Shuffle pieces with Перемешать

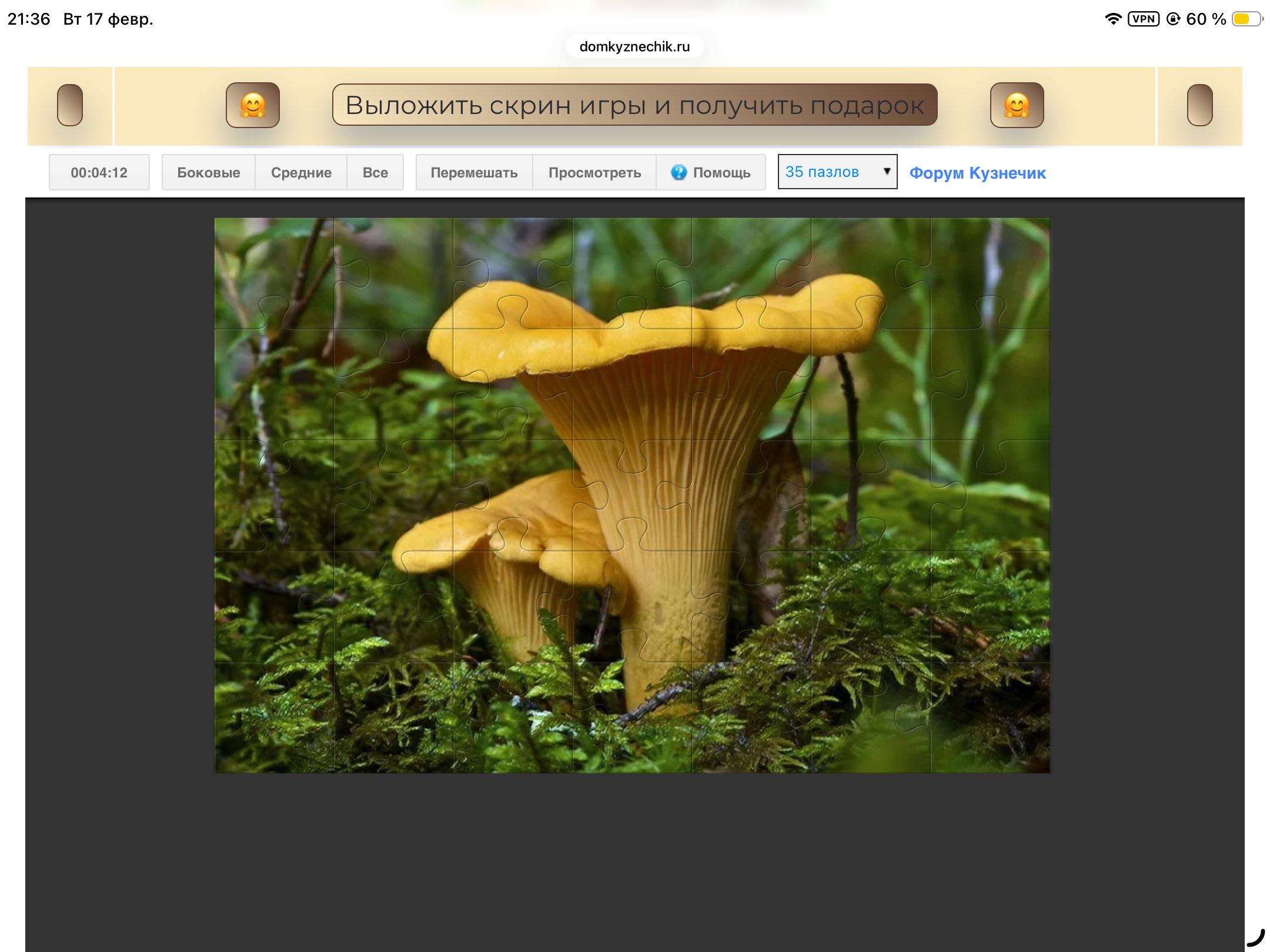point(474,172)
